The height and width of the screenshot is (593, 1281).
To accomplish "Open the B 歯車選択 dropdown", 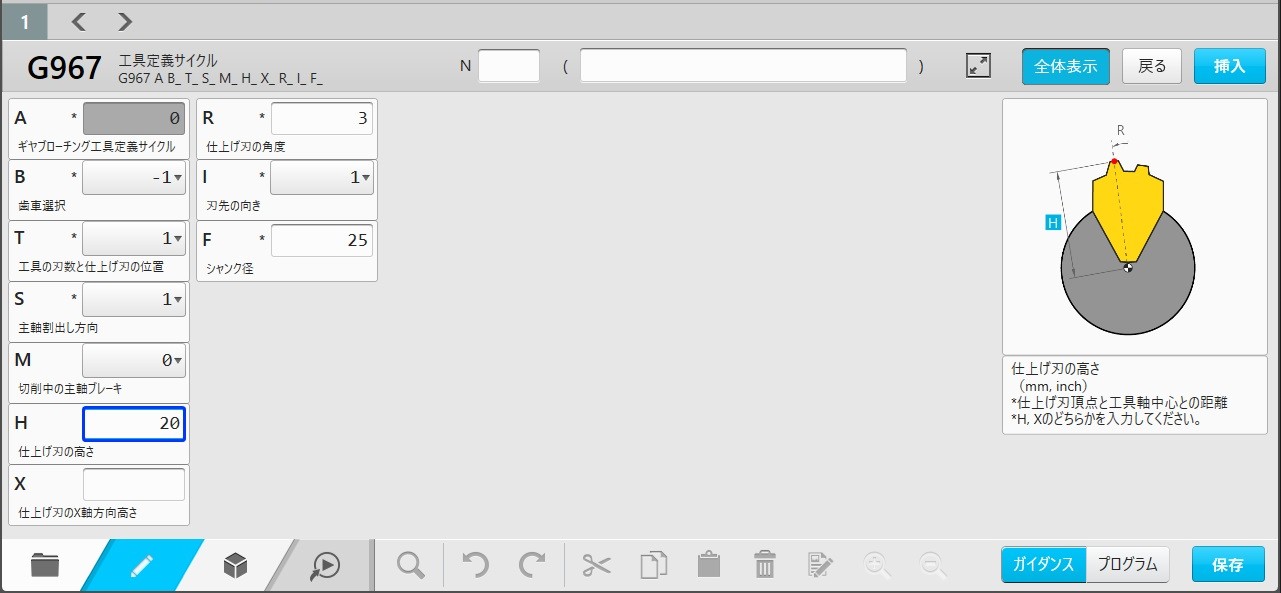I will [x=134, y=178].
